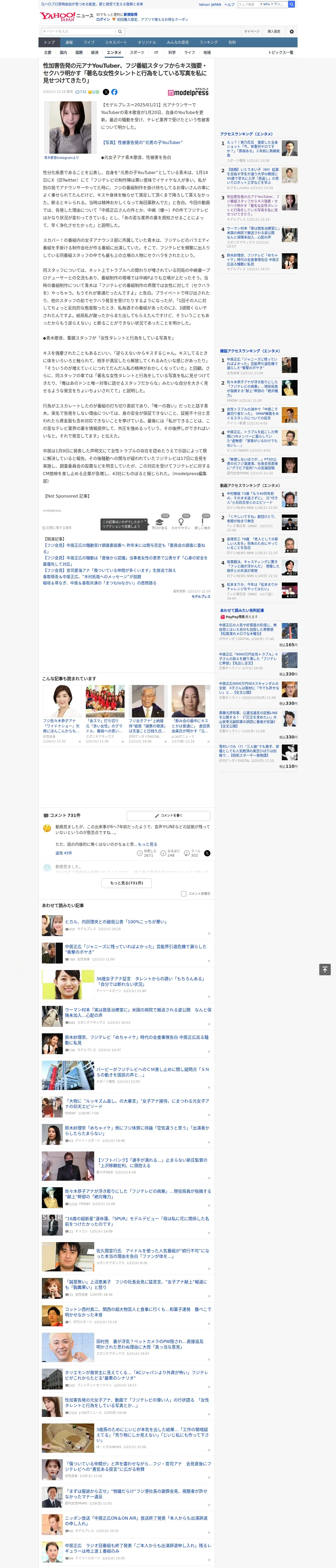
Task: Select the 速報 navigation tab
Action: 69,43
